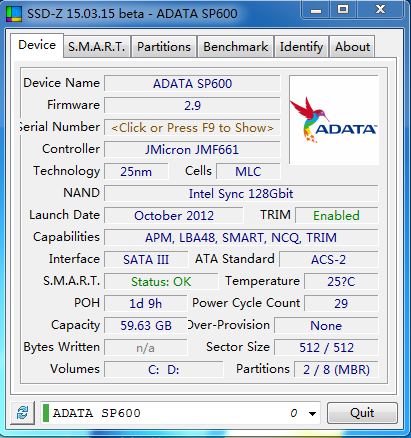This screenshot has height=438, width=411.
Task: Click the Capabilities value APM, LBA48, SMART
Action: point(241,237)
